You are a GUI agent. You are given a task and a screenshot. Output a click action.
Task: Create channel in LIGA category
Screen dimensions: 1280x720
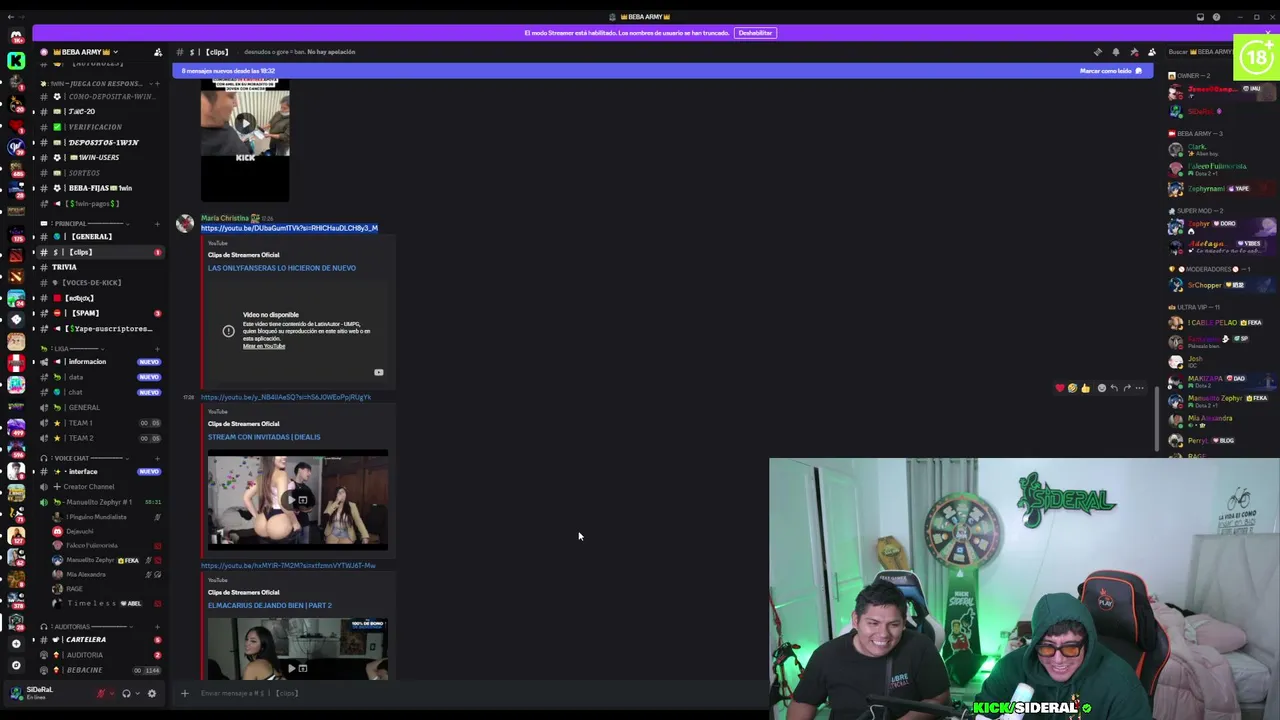157,348
